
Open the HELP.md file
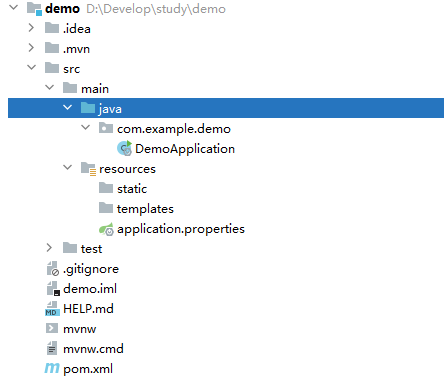88,309
